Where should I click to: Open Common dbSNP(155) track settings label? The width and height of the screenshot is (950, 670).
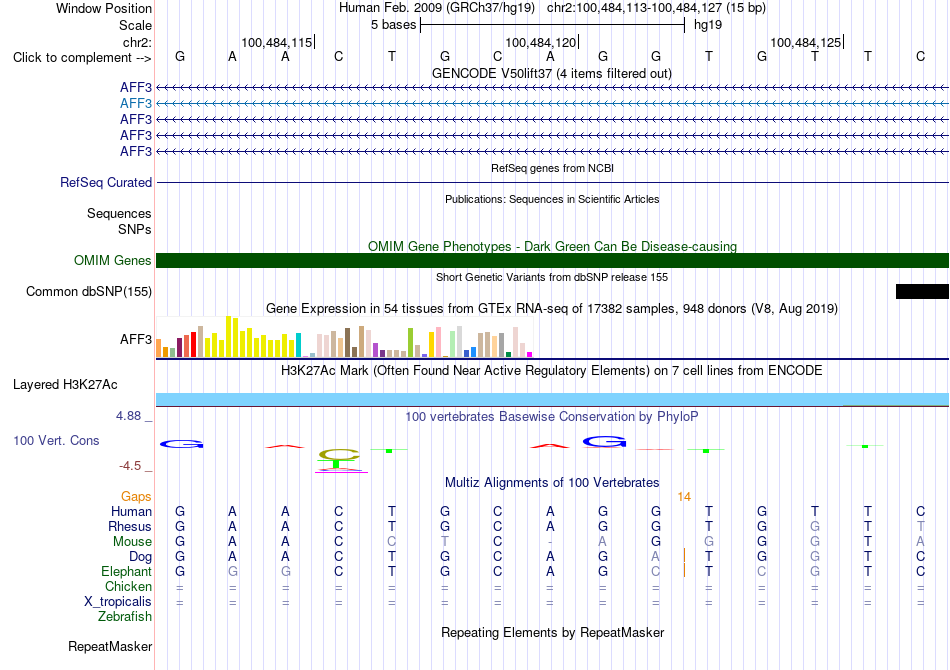88,291
